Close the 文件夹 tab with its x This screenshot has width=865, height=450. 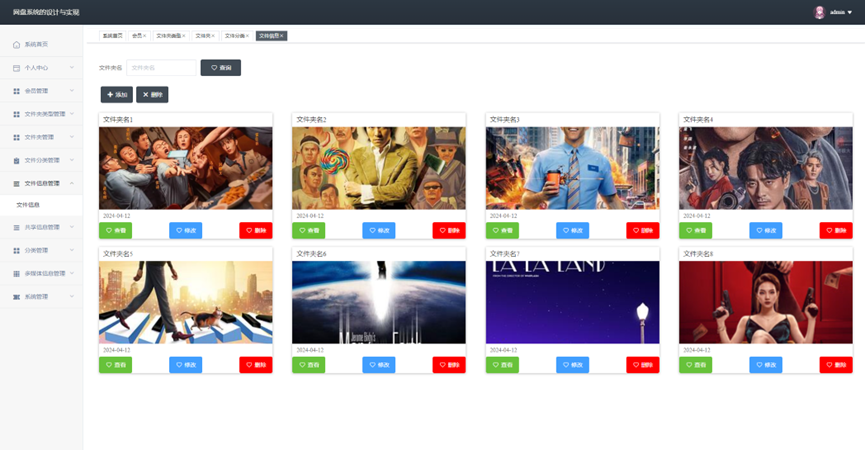click(x=213, y=36)
